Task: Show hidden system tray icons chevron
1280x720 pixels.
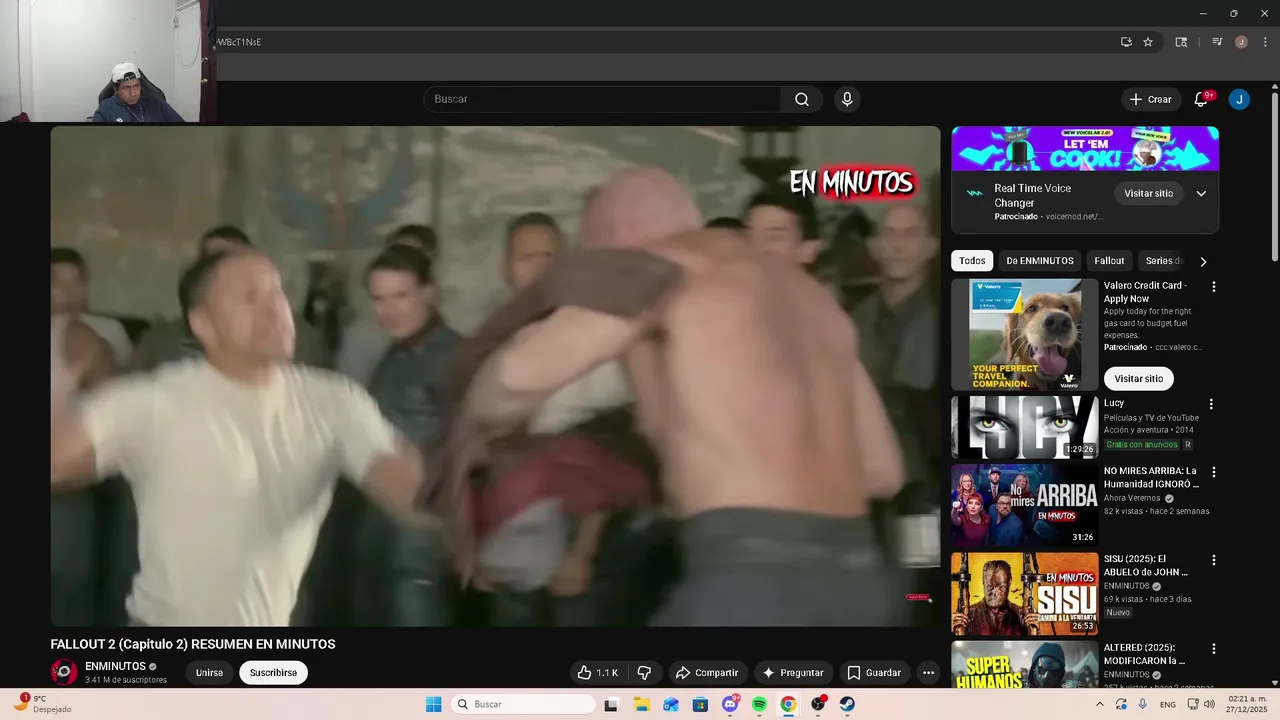Action: [x=1100, y=704]
